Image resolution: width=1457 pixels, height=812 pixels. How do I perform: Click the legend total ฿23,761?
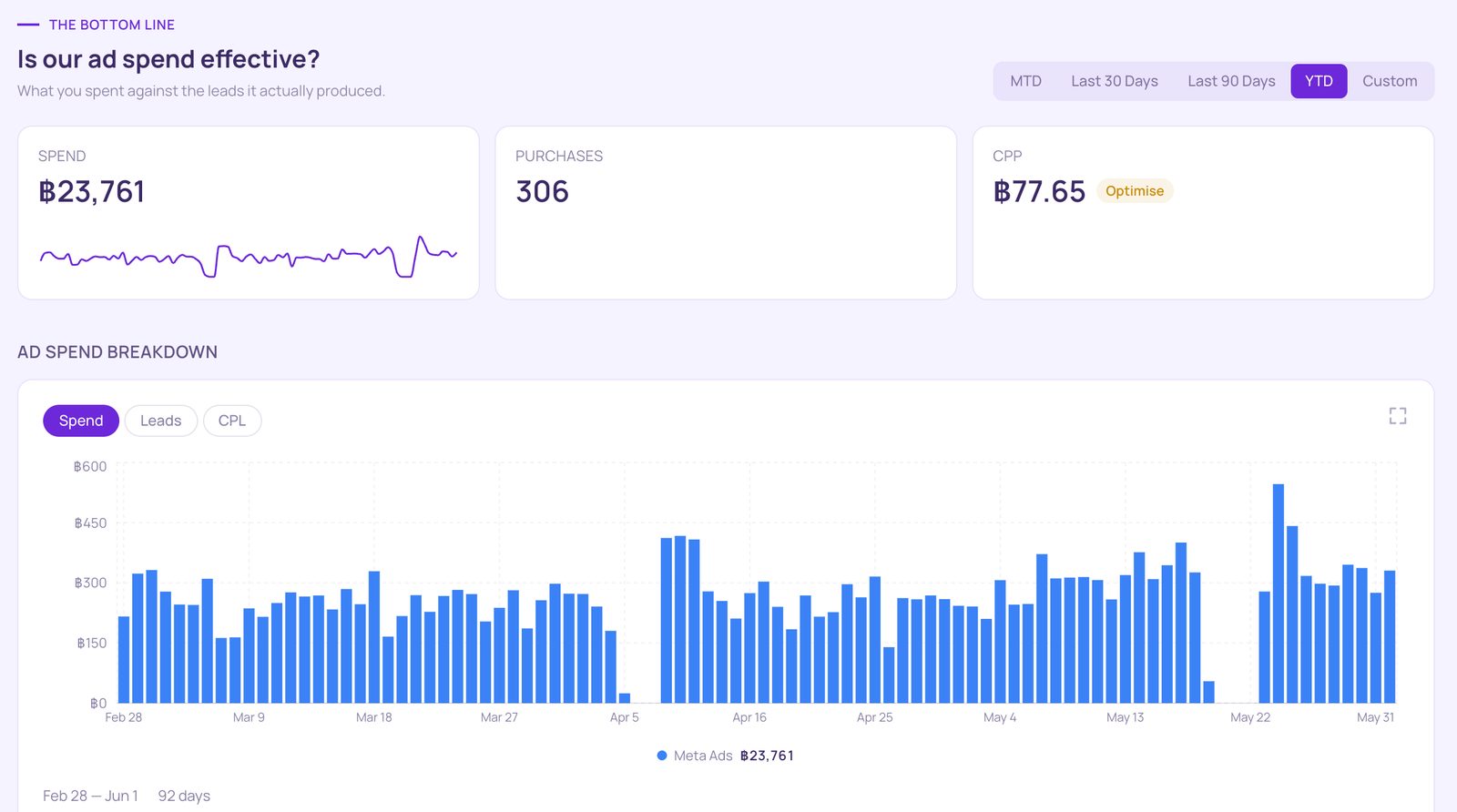(x=767, y=756)
